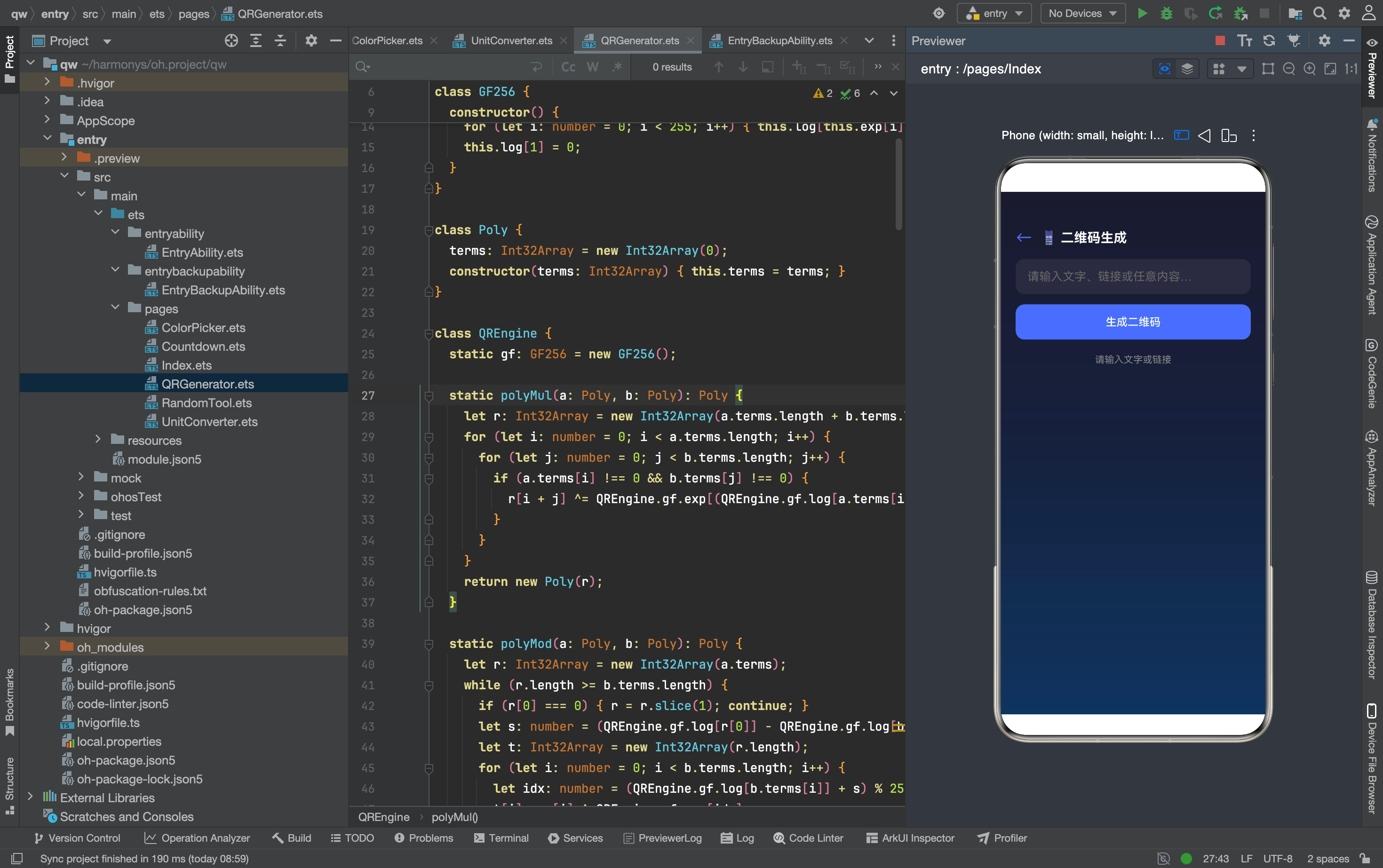Toggle component layers view in previewer
The image size is (1383, 868).
[1187, 69]
